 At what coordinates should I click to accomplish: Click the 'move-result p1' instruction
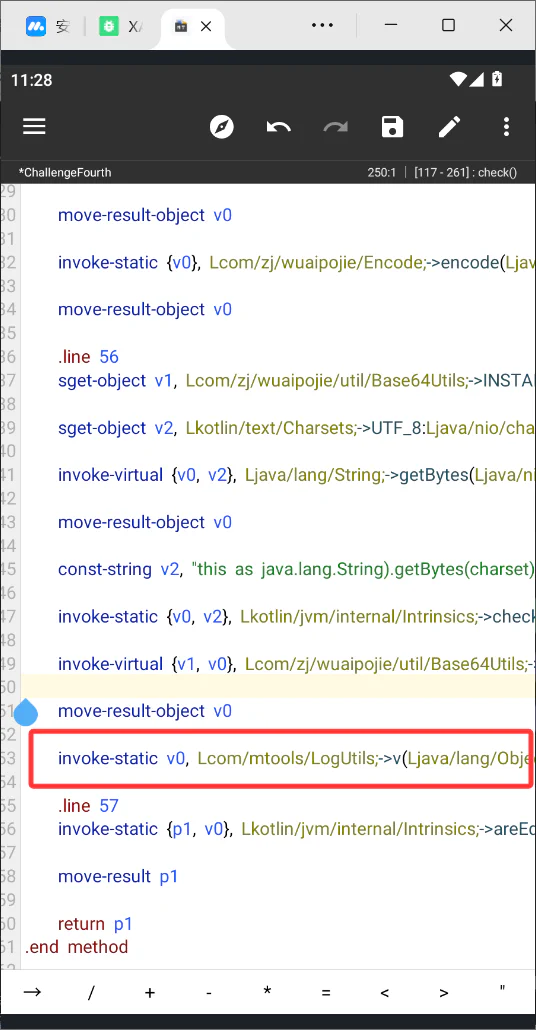pos(118,877)
